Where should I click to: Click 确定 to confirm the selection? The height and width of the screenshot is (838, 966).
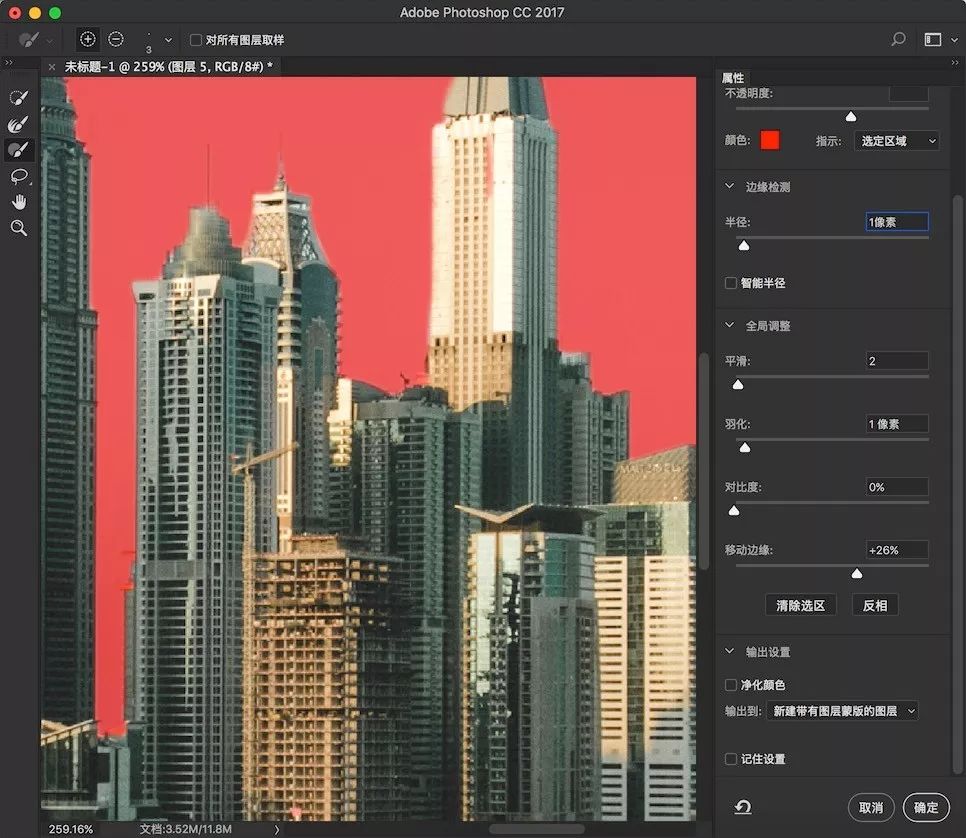(x=925, y=807)
